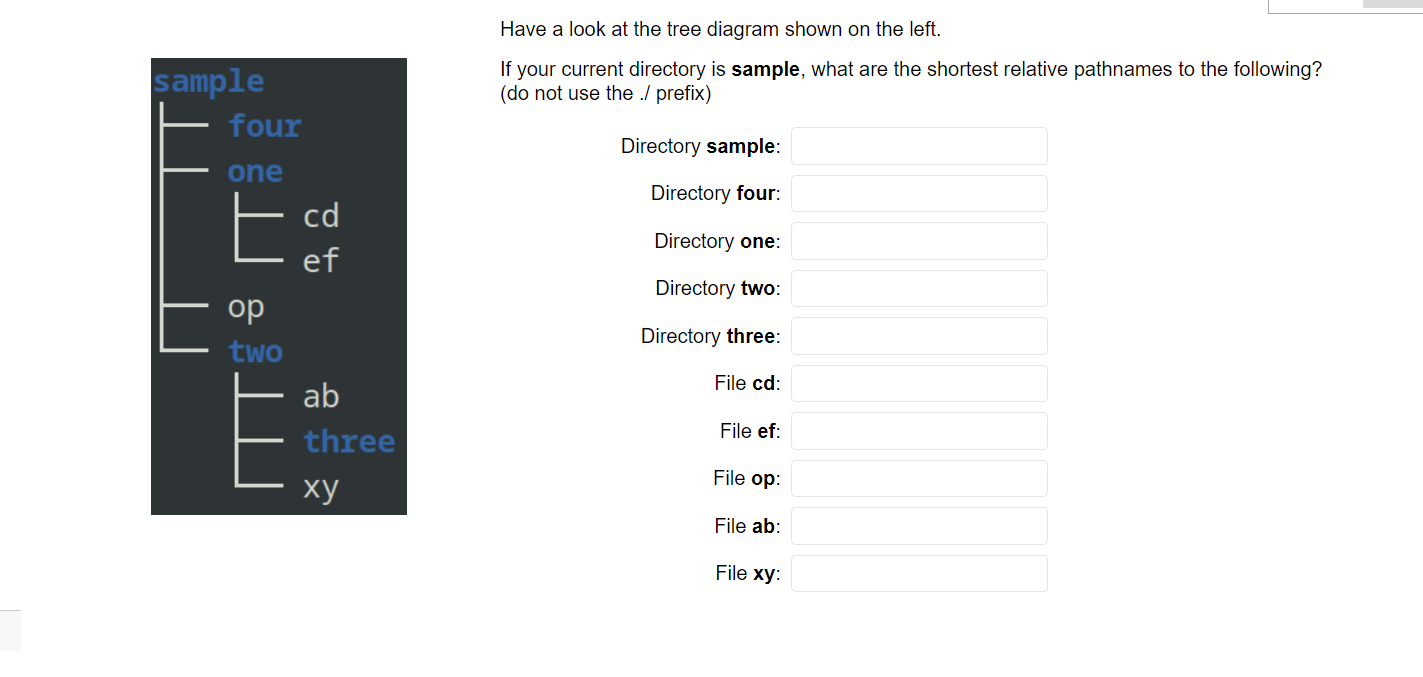Select file 'ef' in the tree diagram
The image size is (1423, 677).
pyautogui.click(x=320, y=261)
